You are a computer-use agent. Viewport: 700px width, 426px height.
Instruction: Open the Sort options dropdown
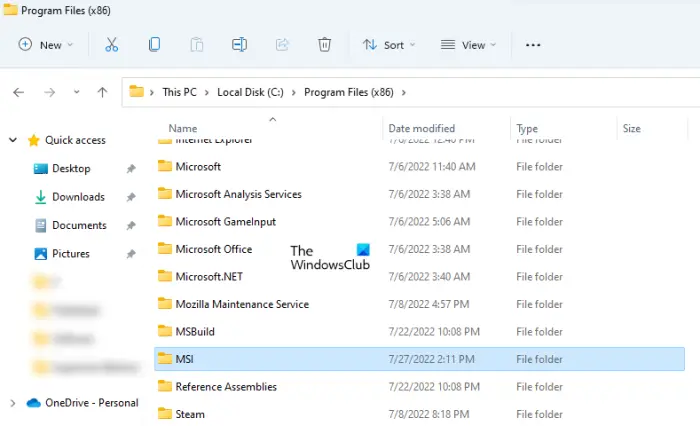[388, 45]
